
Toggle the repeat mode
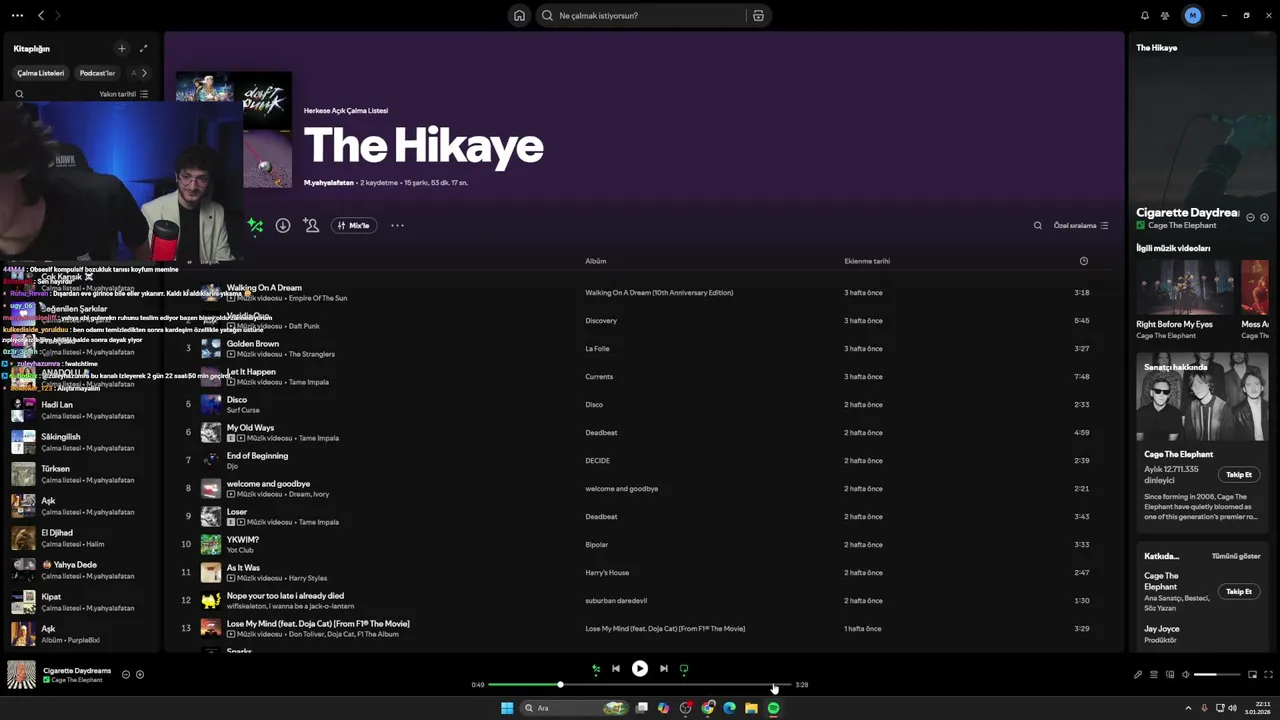click(684, 669)
